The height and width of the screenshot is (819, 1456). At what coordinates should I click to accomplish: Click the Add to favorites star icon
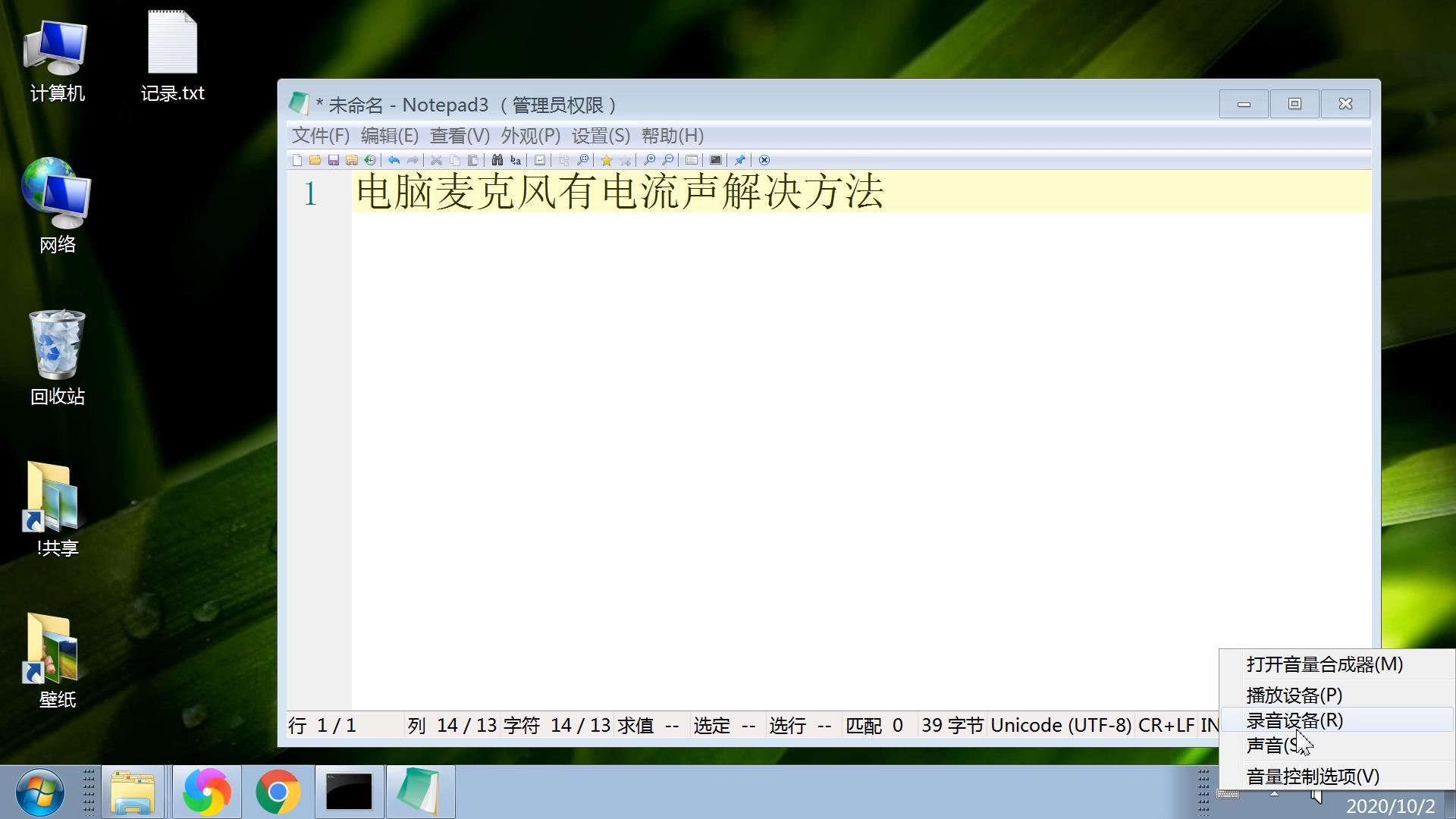[624, 160]
